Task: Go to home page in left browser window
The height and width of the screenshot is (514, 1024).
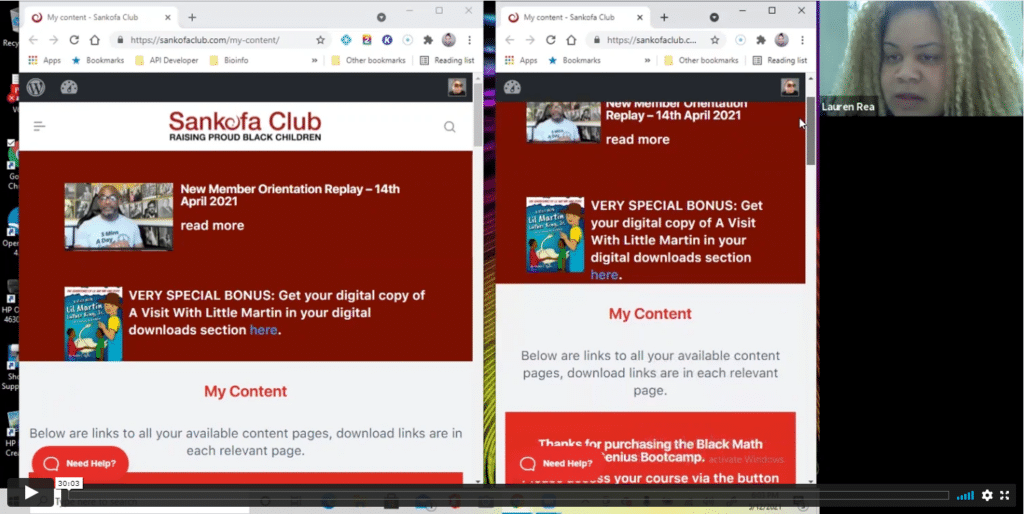Action: click(x=95, y=40)
